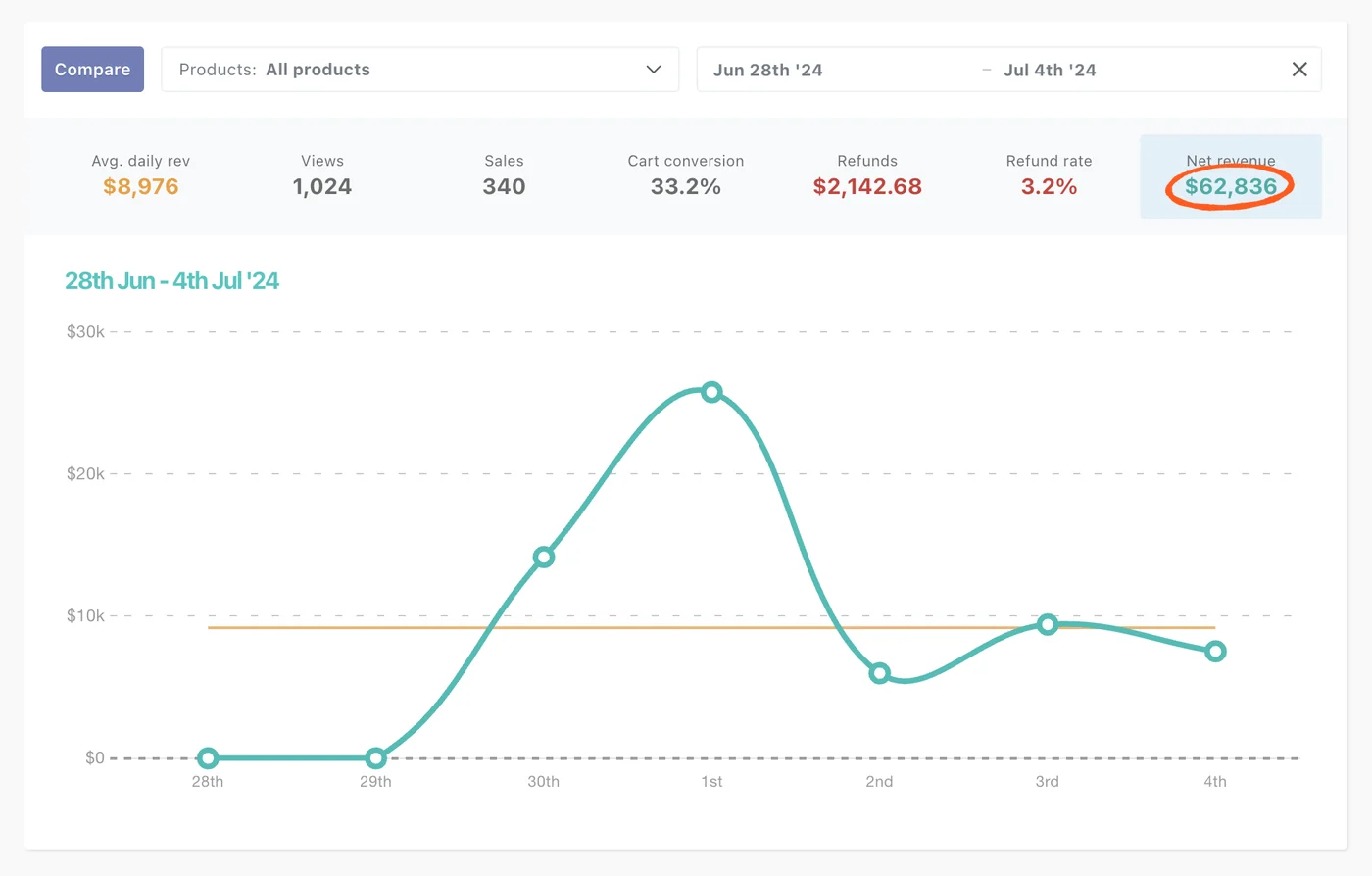The width and height of the screenshot is (1372, 876).
Task: Click the $30k axis label
Action: point(85,332)
